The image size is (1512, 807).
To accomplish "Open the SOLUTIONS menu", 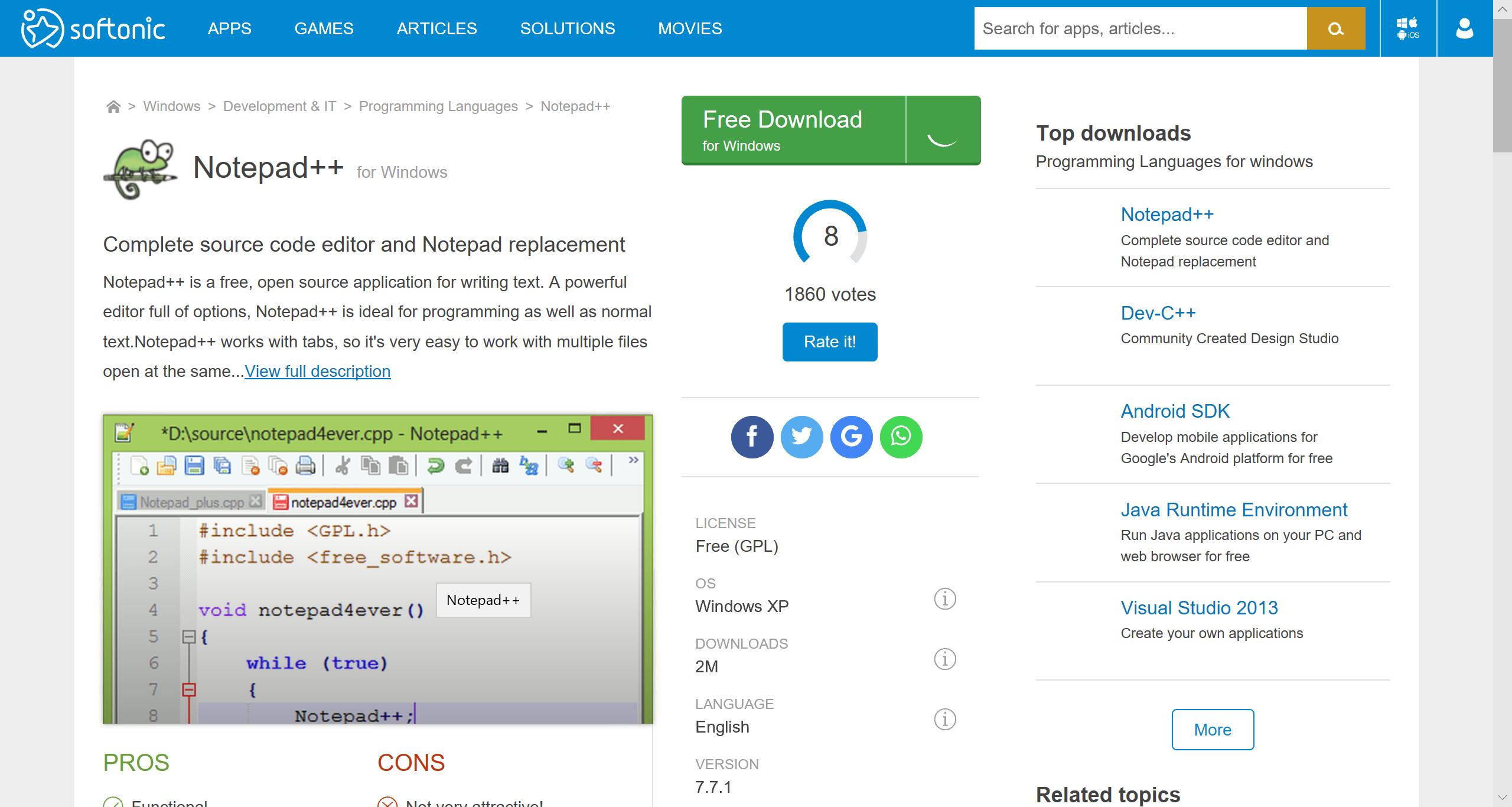I will (x=568, y=28).
